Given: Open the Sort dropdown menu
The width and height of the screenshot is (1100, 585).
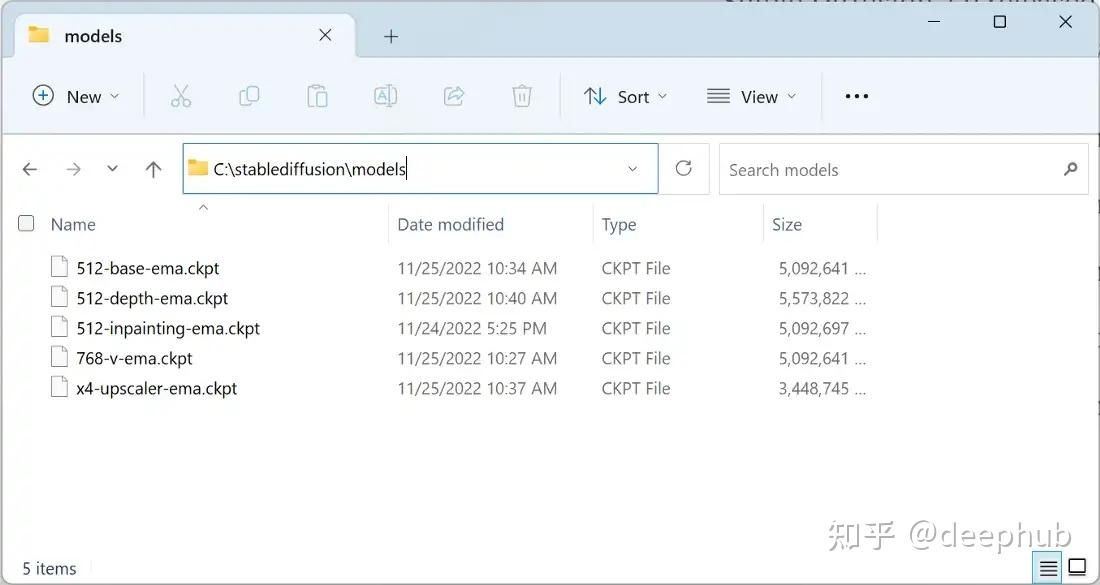Looking at the screenshot, I should click(x=625, y=96).
